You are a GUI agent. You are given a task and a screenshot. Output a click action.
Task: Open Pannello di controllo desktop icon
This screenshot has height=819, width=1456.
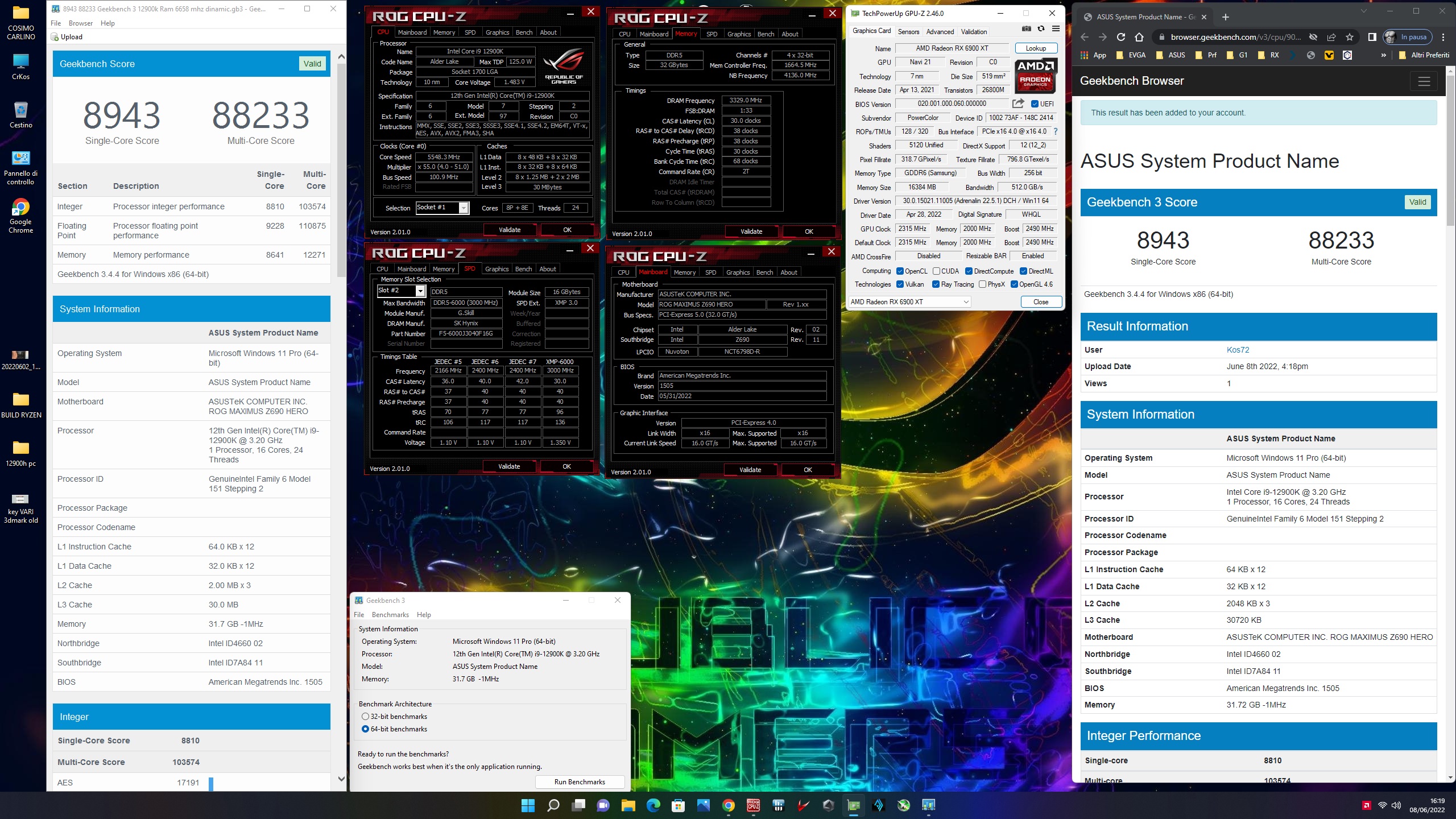pyautogui.click(x=20, y=168)
